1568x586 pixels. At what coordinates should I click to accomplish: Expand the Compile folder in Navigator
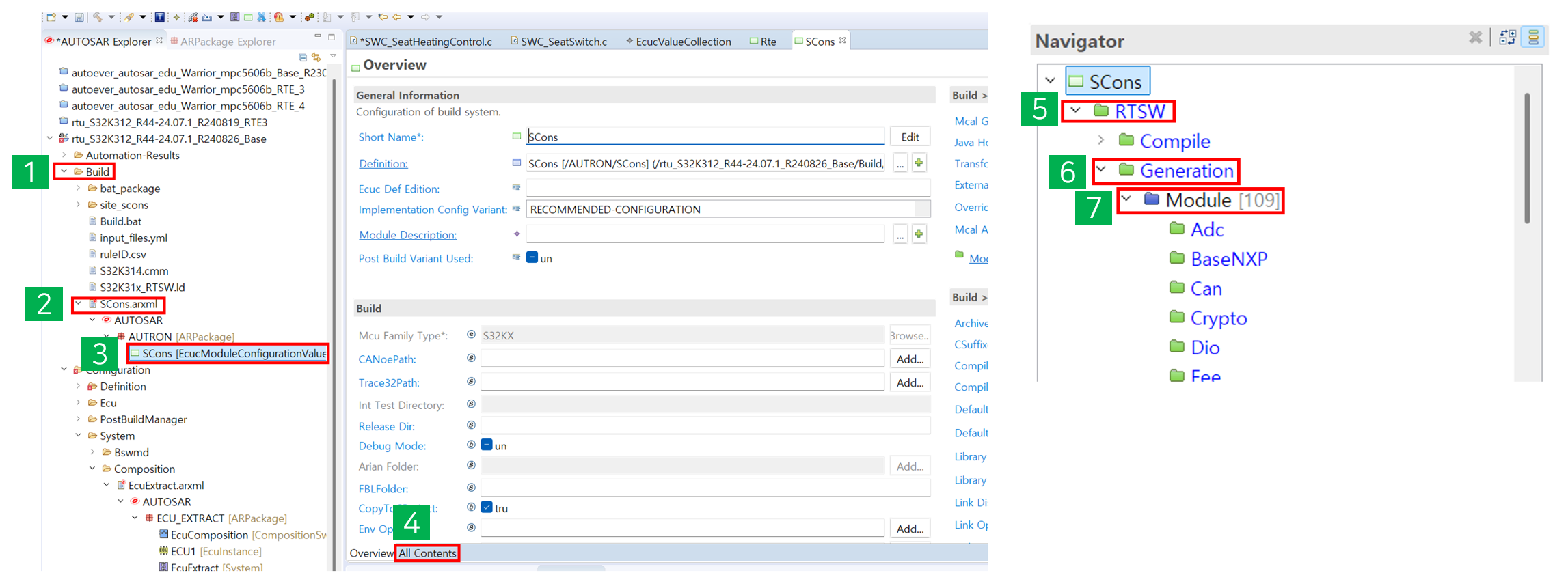(1100, 141)
